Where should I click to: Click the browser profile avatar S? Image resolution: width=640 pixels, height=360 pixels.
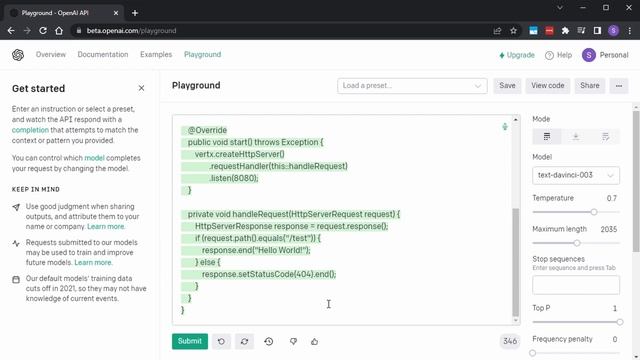click(613, 31)
